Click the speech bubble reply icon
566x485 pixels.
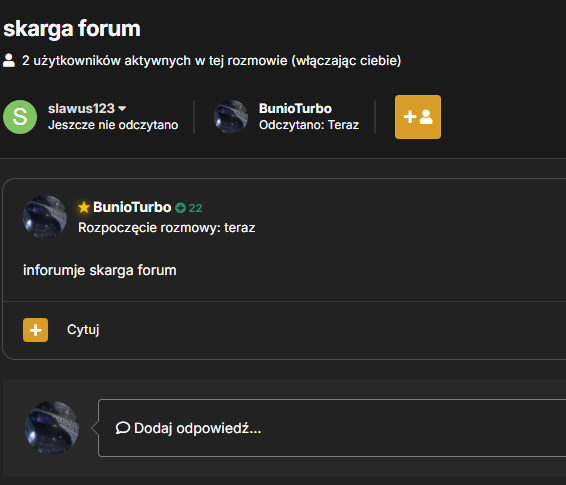point(123,428)
